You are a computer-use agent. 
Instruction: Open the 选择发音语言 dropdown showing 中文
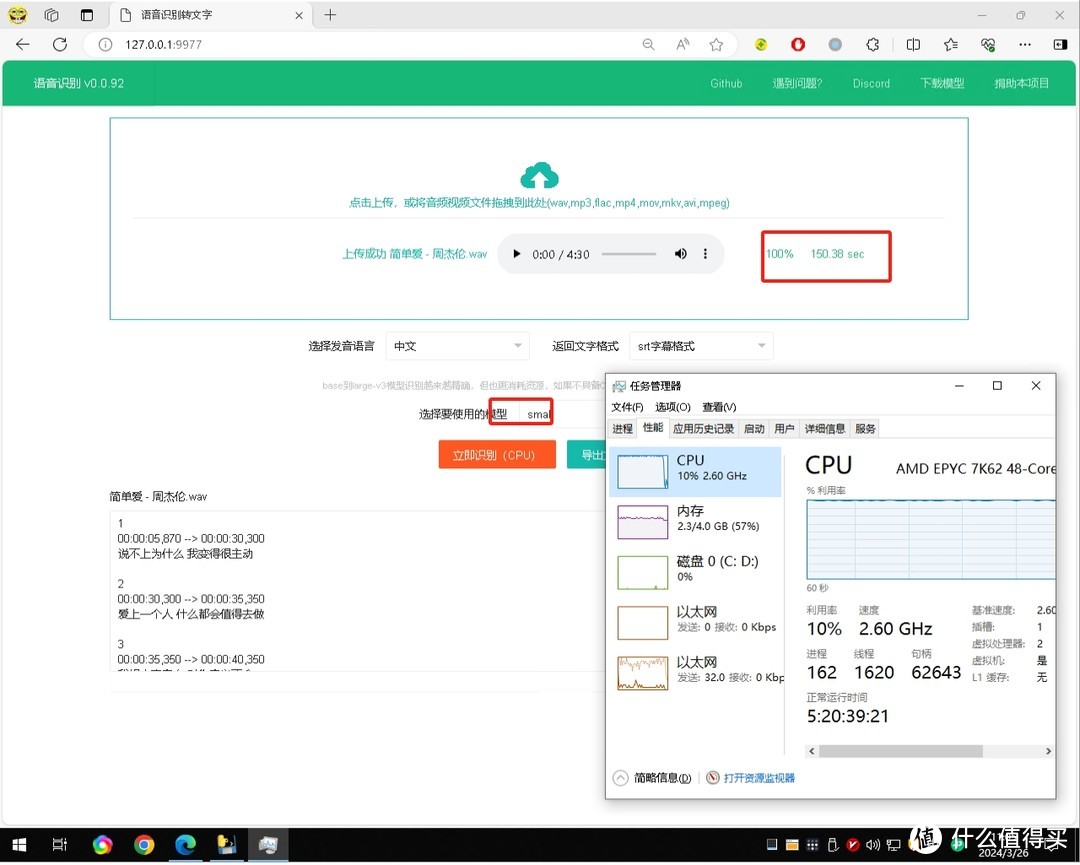pos(457,346)
